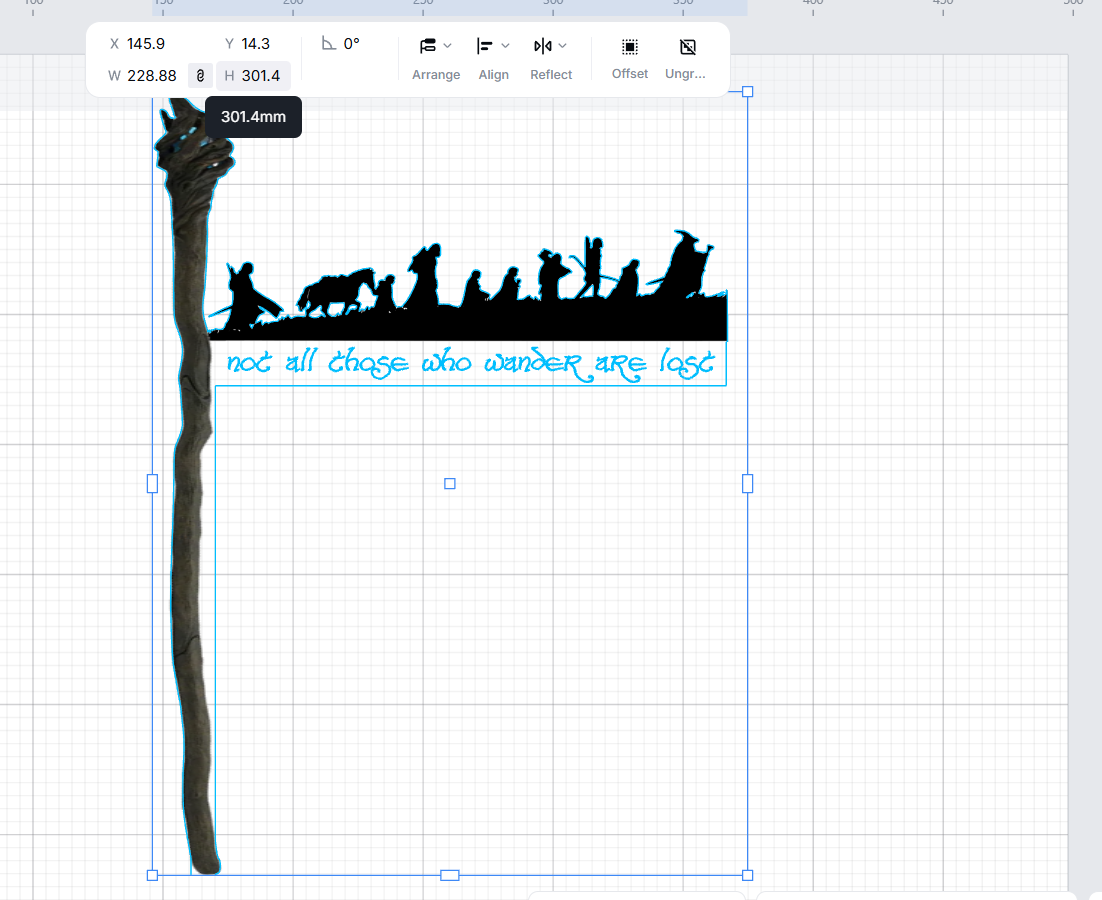
Task: Click the width field 228.88
Action: tap(151, 76)
